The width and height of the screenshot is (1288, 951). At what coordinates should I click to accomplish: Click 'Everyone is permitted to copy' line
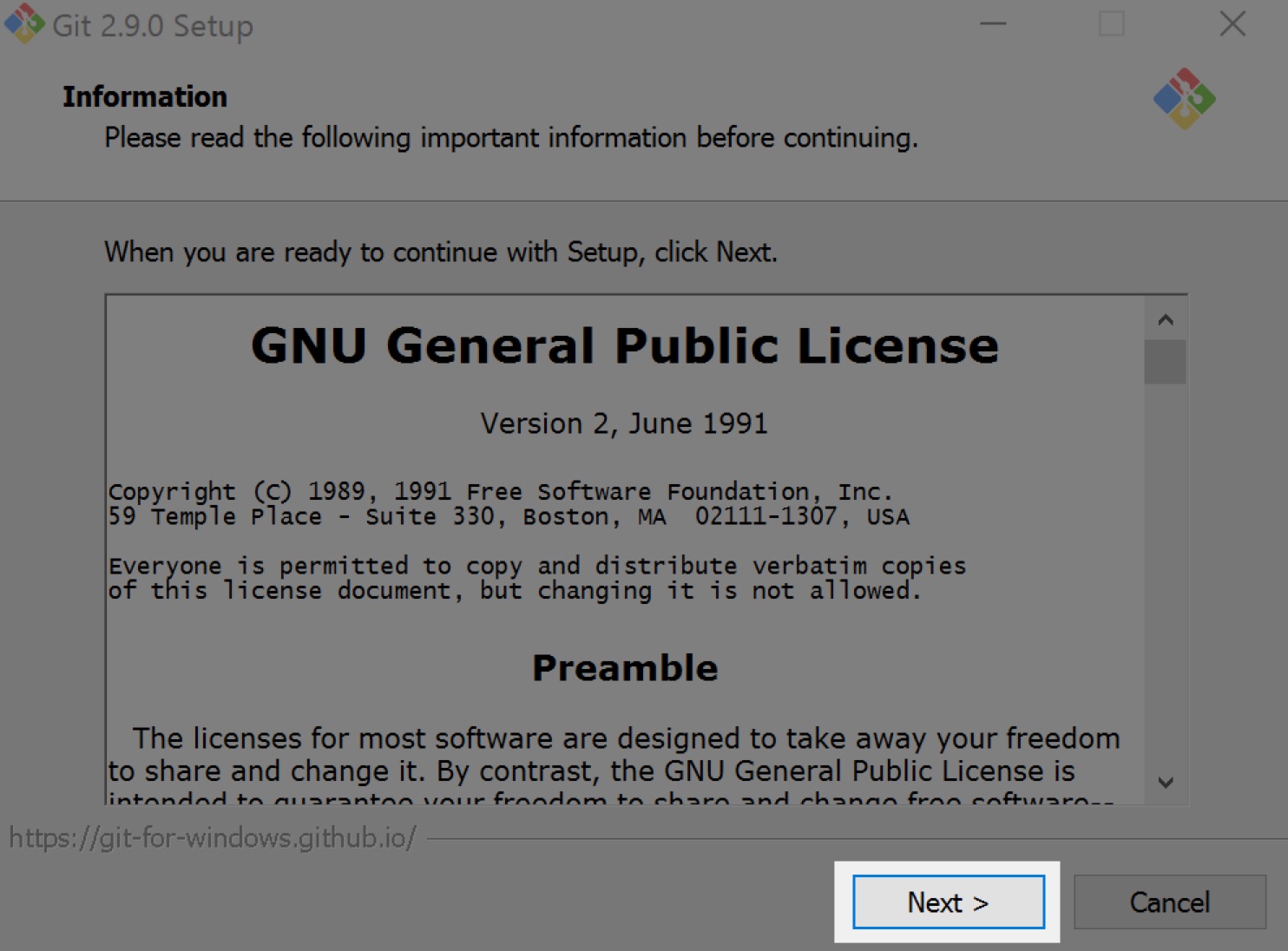pos(537,566)
